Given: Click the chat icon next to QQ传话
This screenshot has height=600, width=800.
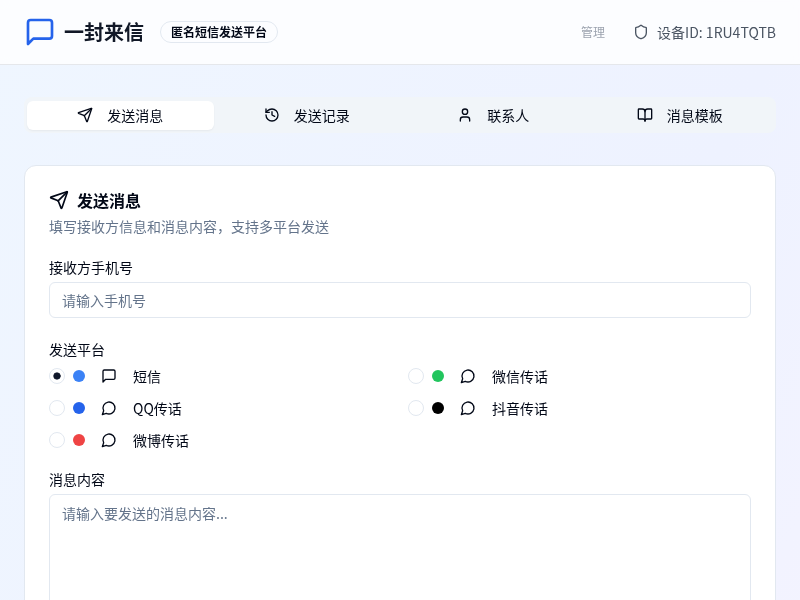Looking at the screenshot, I should pyautogui.click(x=108, y=409).
